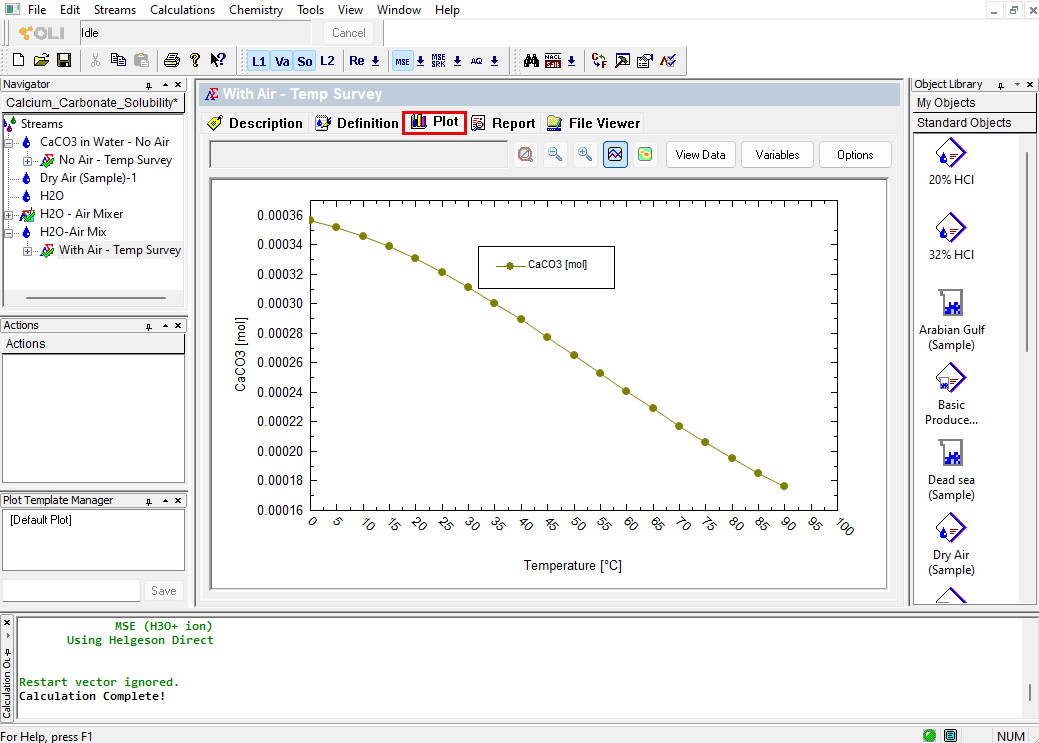
Task: Click the checkmark validation icon in the toolbar
Action: (x=668, y=61)
